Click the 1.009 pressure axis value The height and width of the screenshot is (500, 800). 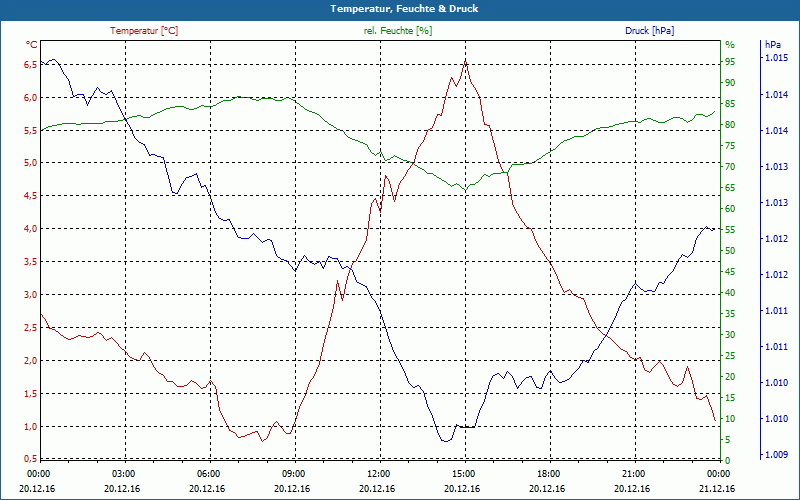pyautogui.click(x=777, y=455)
